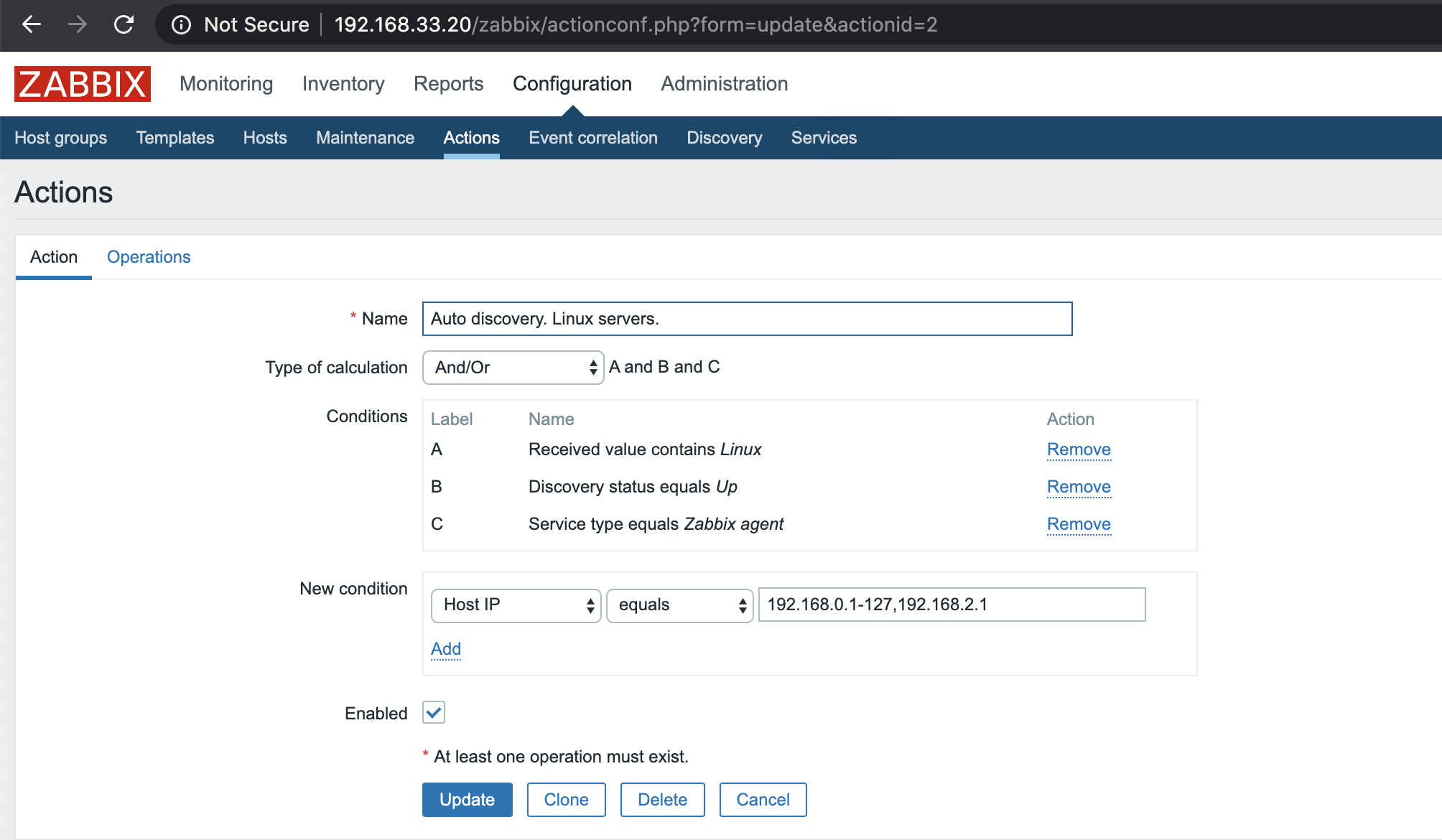Click the Add new condition link

[446, 649]
